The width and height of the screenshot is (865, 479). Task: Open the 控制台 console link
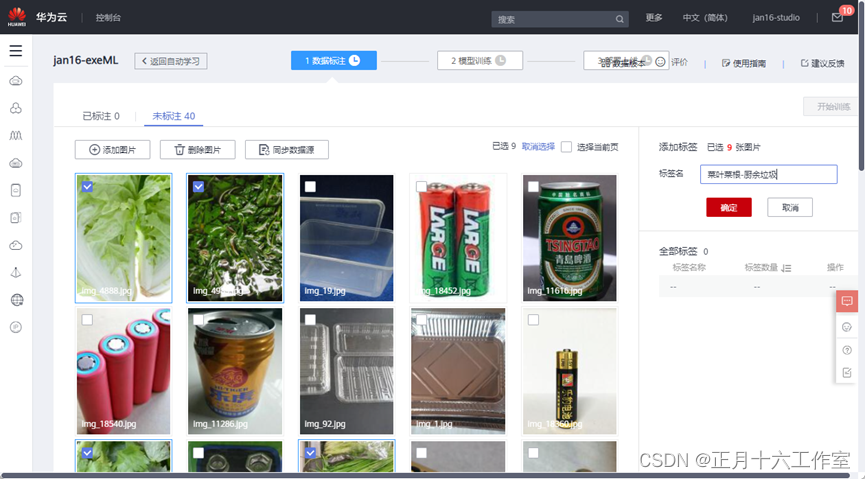(108, 18)
